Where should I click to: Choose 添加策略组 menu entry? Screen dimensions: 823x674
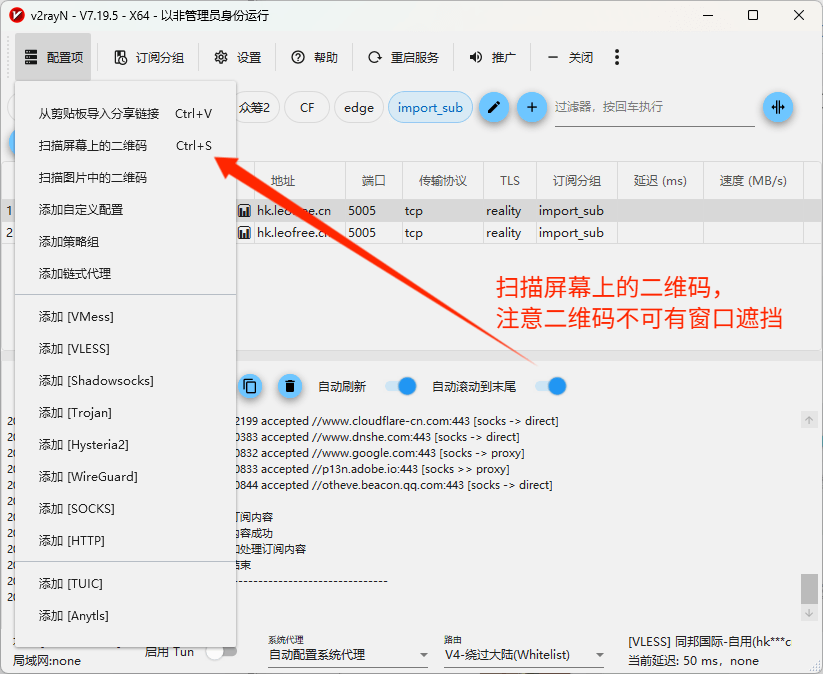coord(125,241)
